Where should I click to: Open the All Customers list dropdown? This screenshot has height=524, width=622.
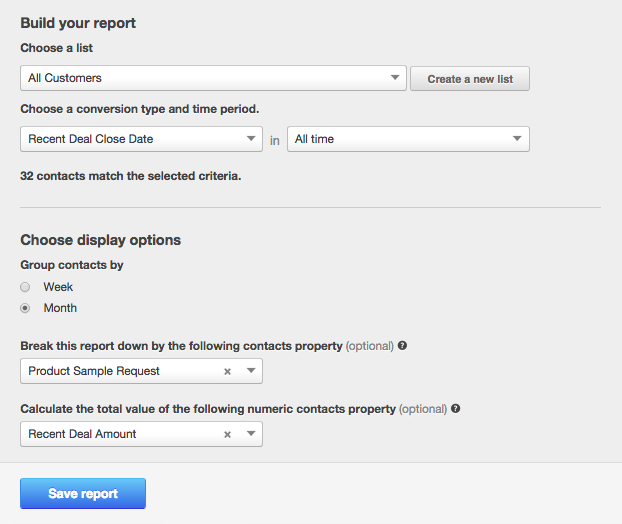200,78
